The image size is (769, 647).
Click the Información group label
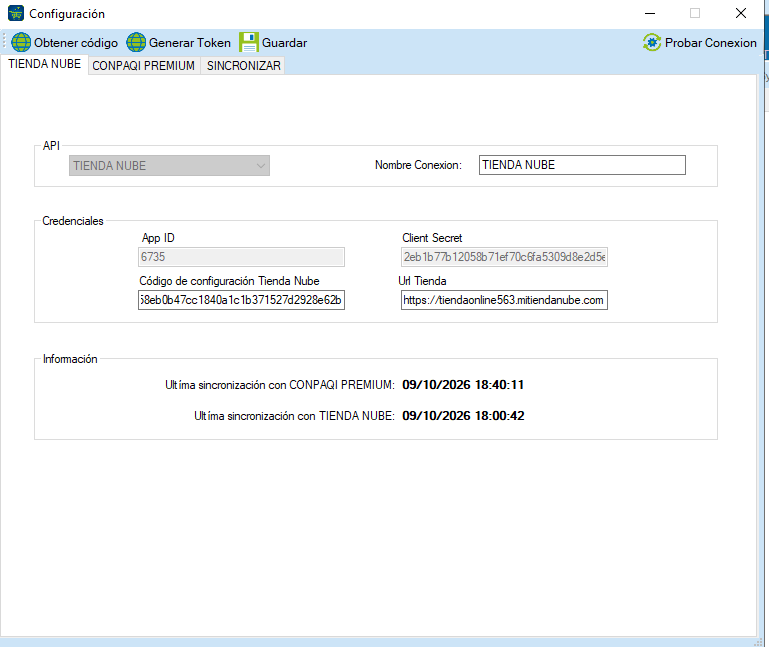click(x=70, y=359)
